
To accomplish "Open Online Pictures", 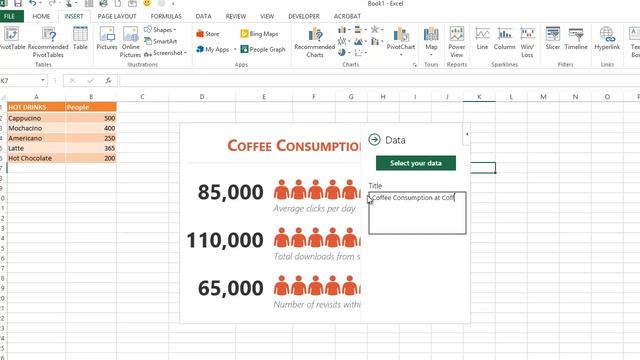I will pos(131,42).
